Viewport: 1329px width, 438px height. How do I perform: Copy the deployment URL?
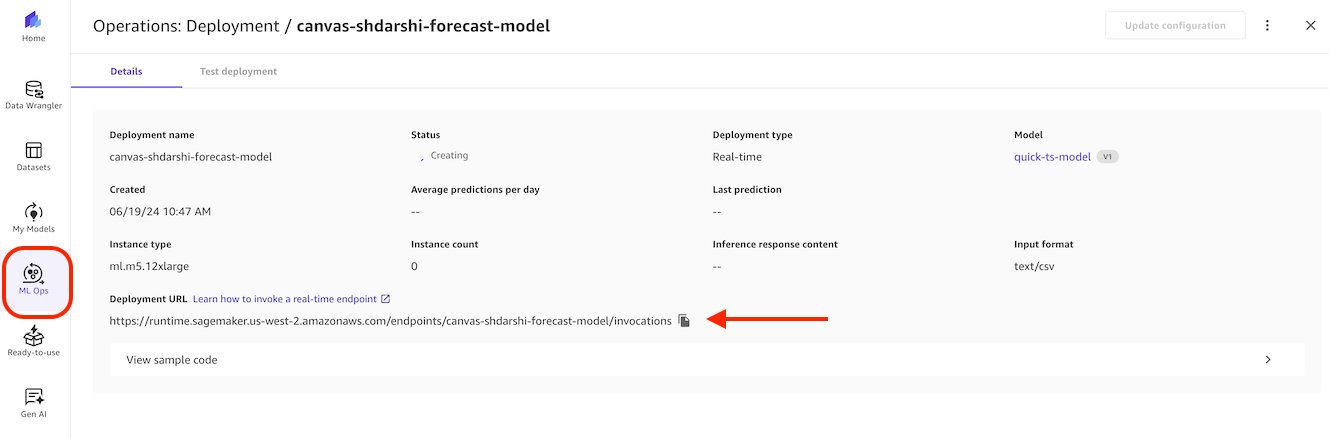(x=684, y=321)
